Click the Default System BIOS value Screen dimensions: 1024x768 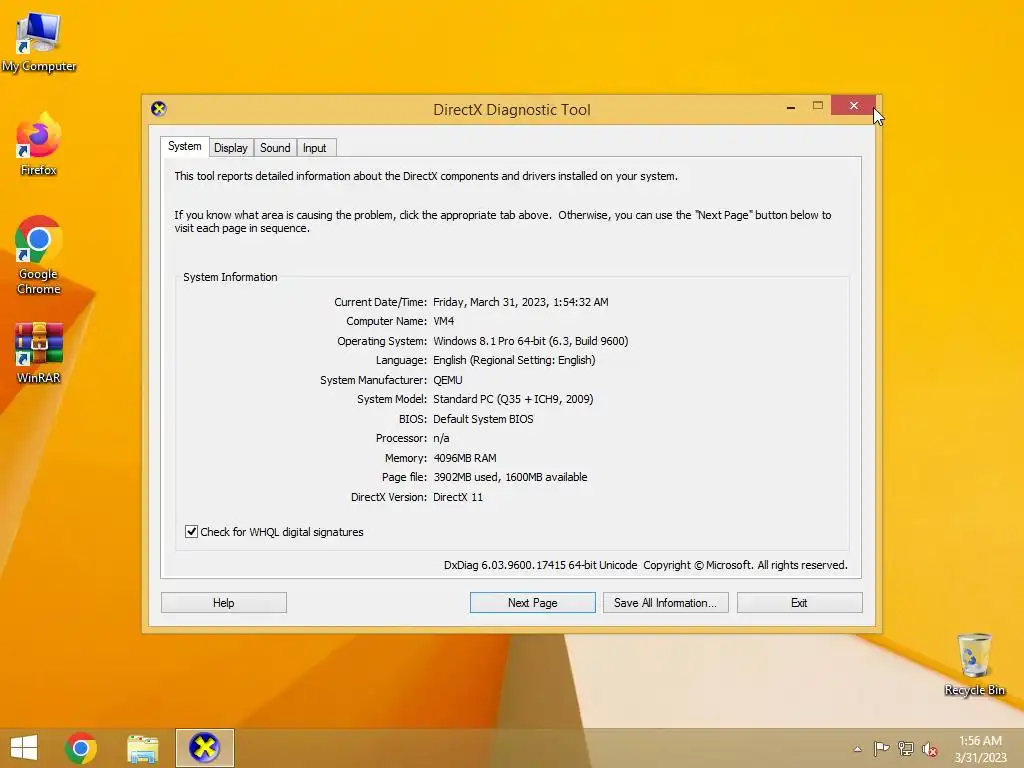483,419
